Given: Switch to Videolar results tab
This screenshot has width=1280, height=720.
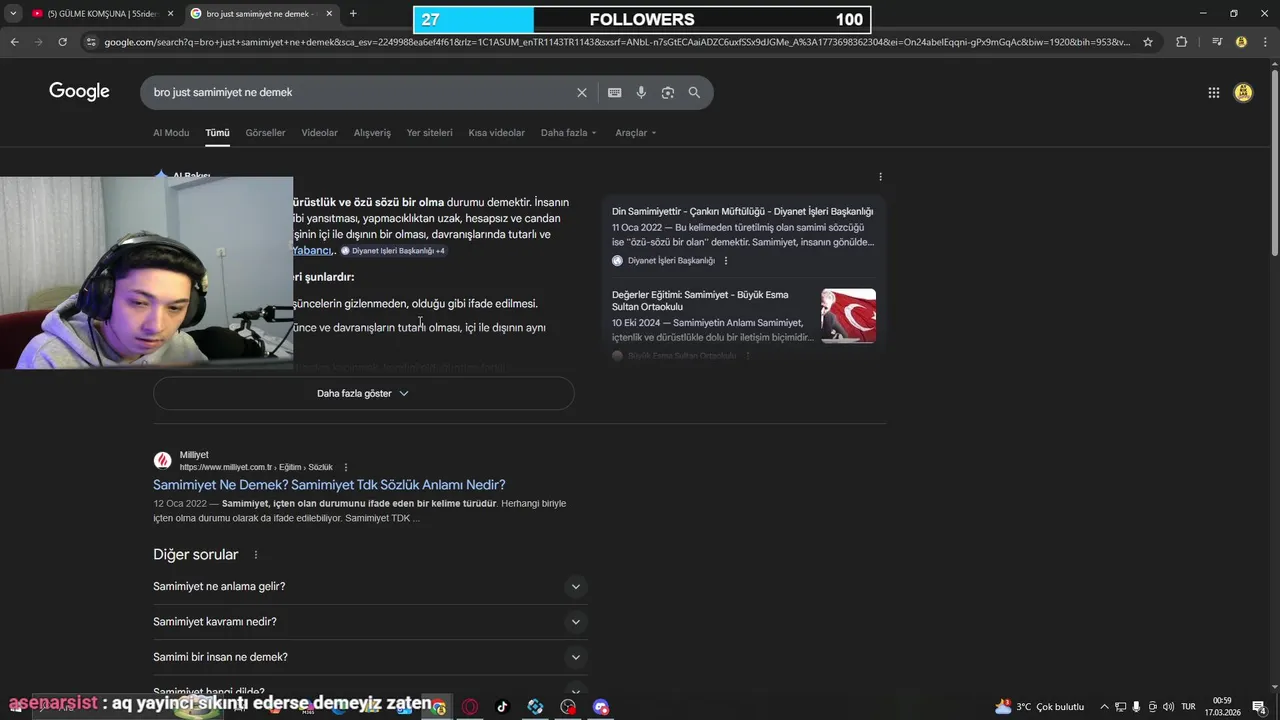Looking at the screenshot, I should (319, 133).
